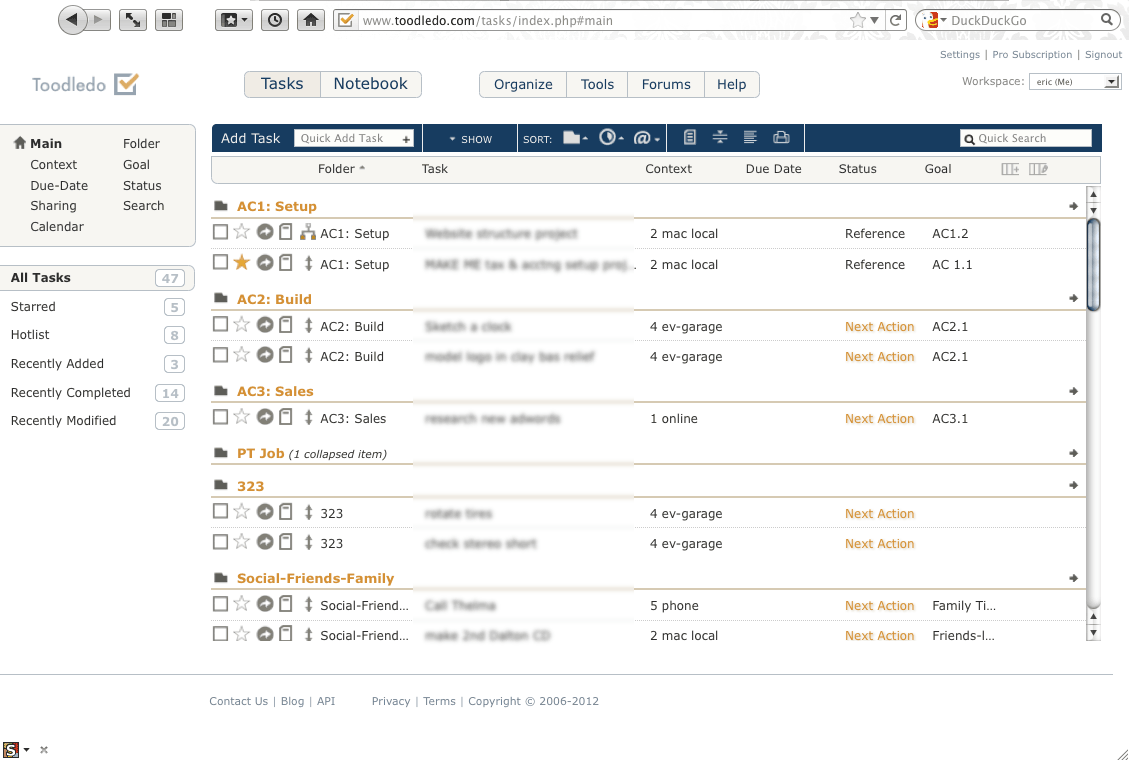Open the note icon on AC3: Sales row
The height and width of the screenshot is (761, 1129).
[x=286, y=417]
